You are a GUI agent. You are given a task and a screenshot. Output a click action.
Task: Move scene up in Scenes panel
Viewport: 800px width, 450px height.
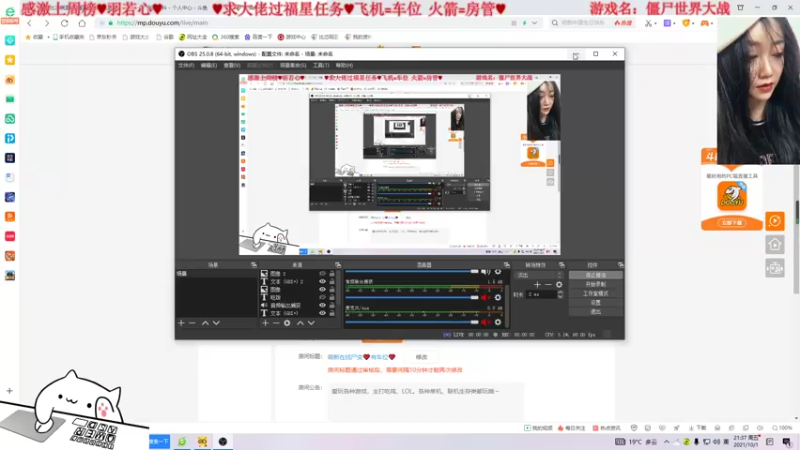[205, 323]
